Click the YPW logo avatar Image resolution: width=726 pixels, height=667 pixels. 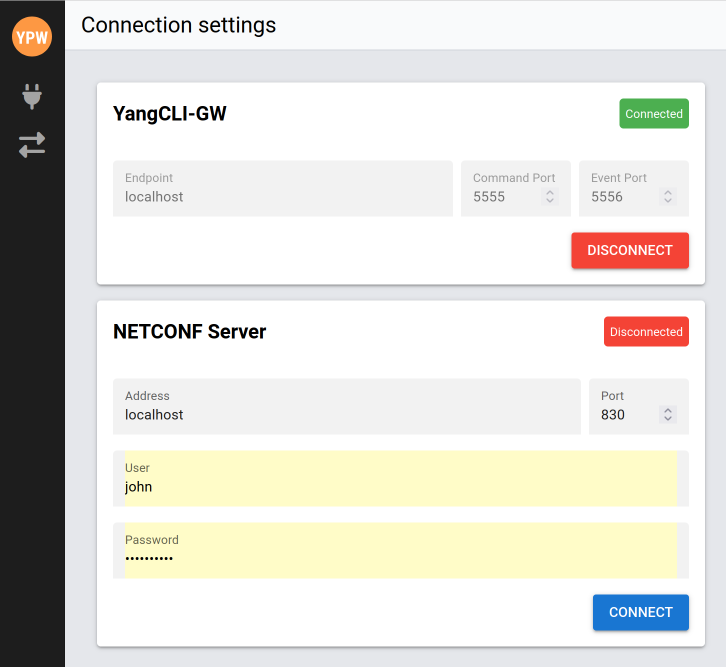tap(32, 37)
